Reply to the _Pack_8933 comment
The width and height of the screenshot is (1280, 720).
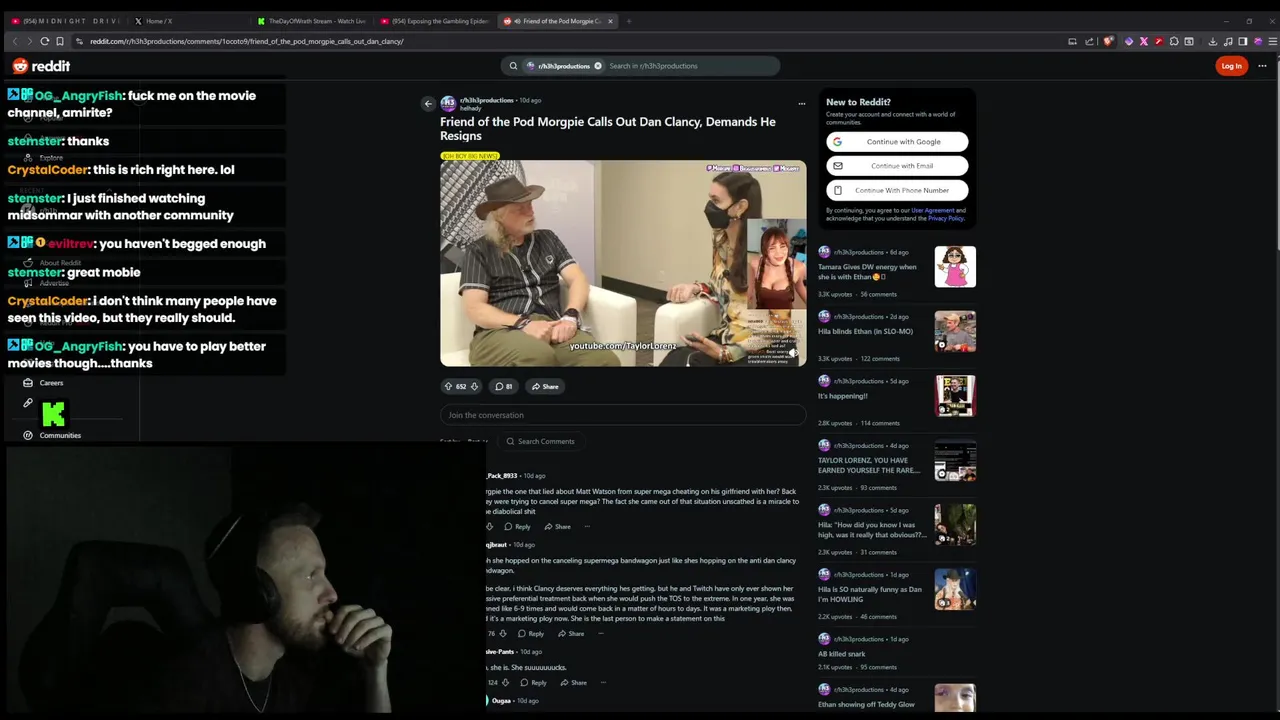click(517, 526)
